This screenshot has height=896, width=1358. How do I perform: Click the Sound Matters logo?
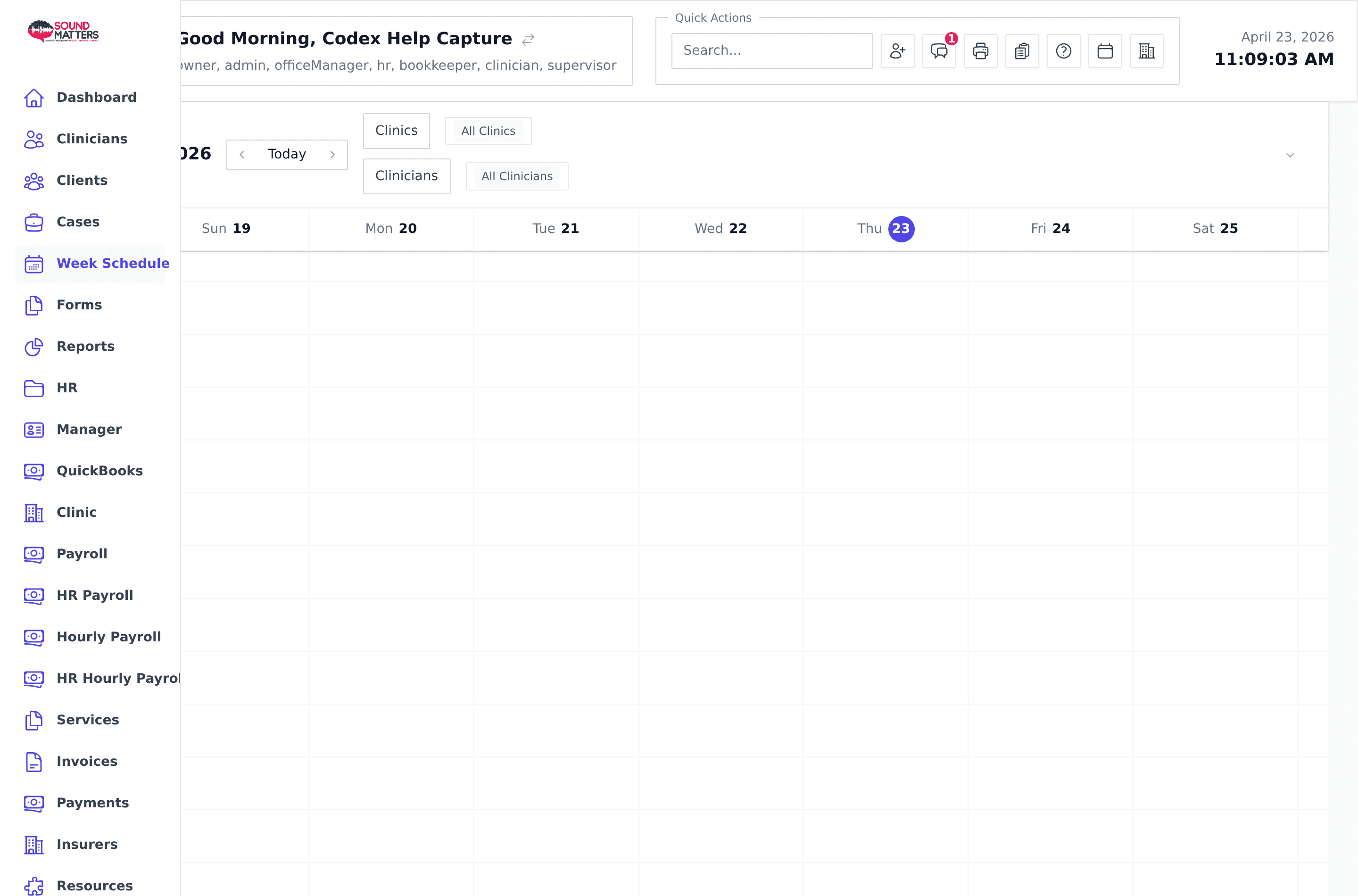[x=63, y=32]
